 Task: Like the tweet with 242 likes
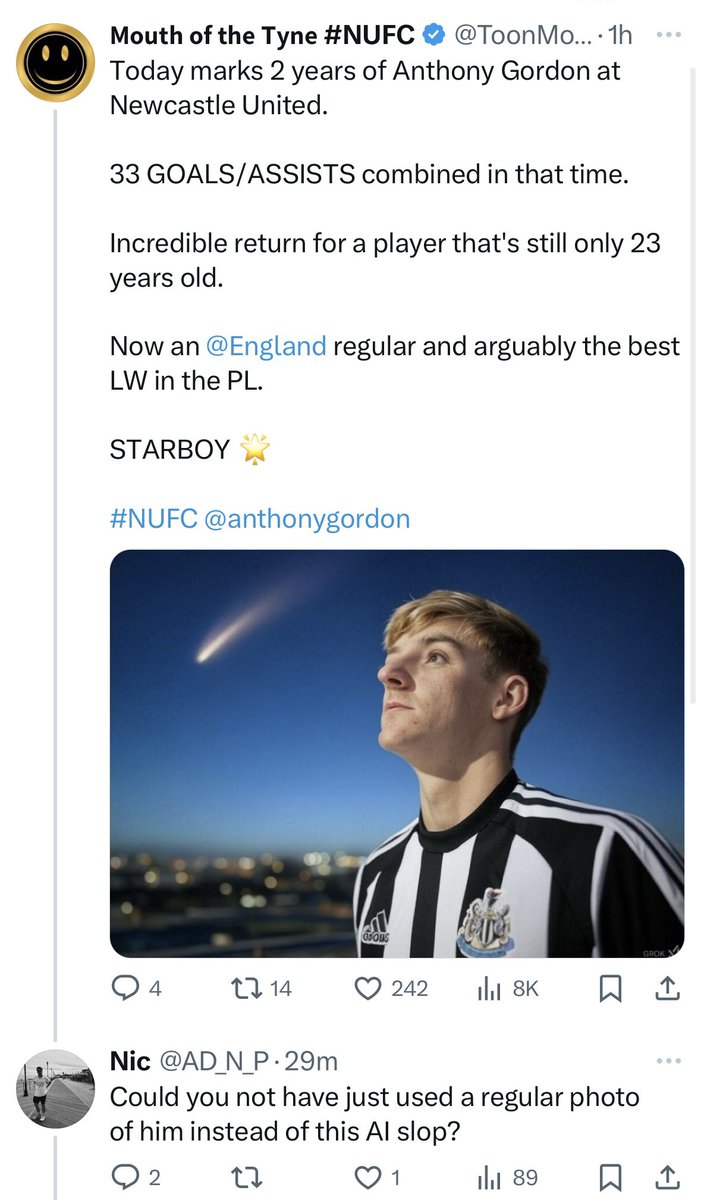(x=392, y=988)
